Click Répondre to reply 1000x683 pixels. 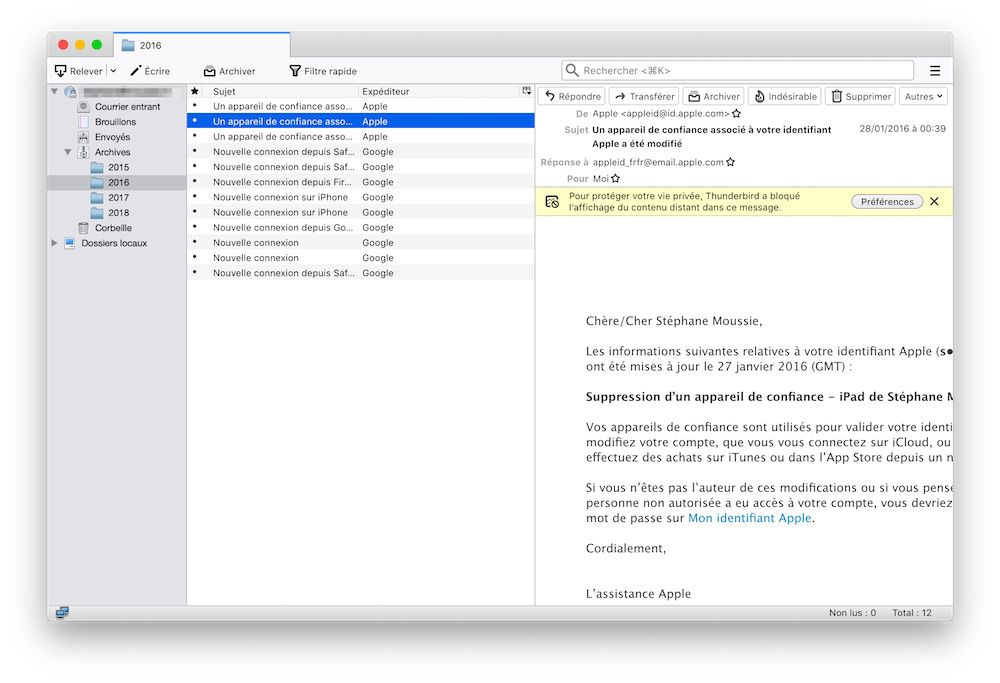pyautogui.click(x=572, y=96)
